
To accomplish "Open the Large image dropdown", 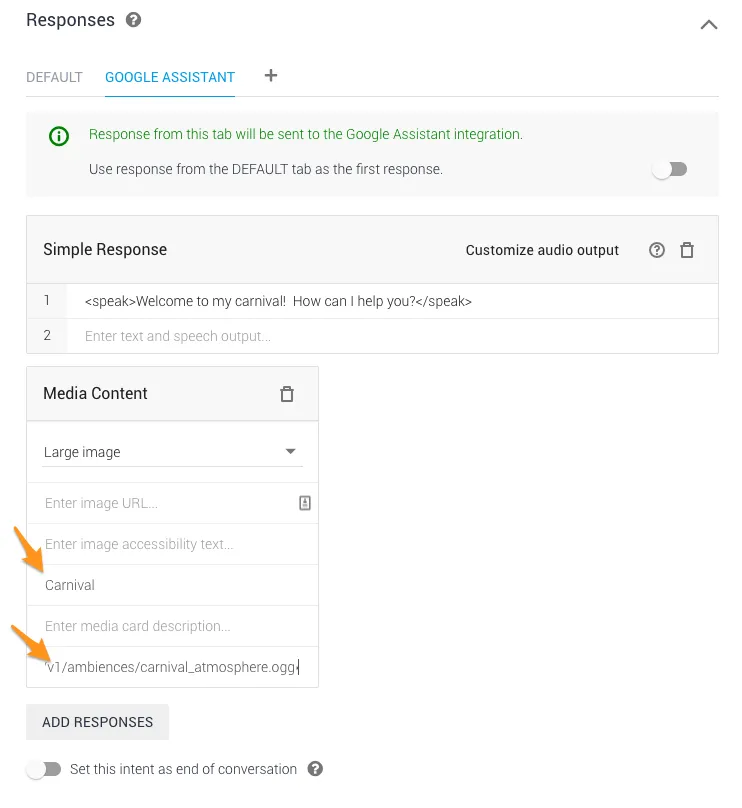I will [172, 452].
